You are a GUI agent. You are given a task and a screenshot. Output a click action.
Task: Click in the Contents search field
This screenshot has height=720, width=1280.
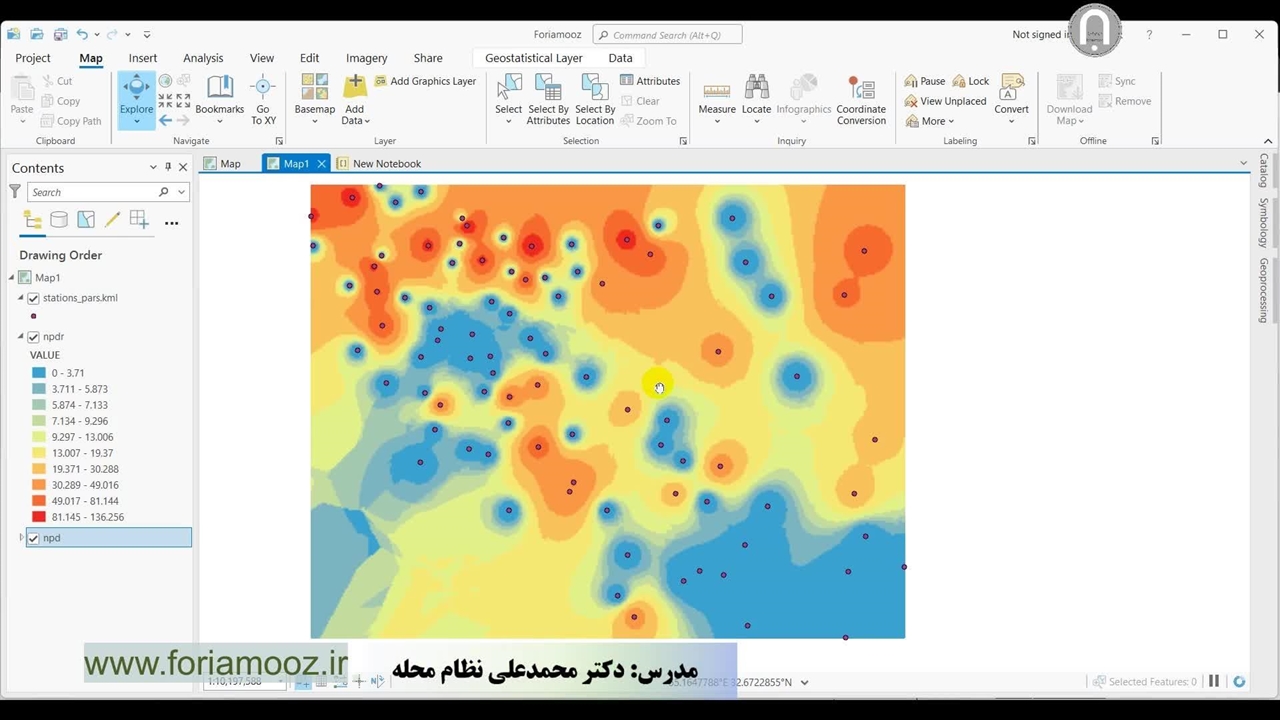pyautogui.click(x=90, y=192)
